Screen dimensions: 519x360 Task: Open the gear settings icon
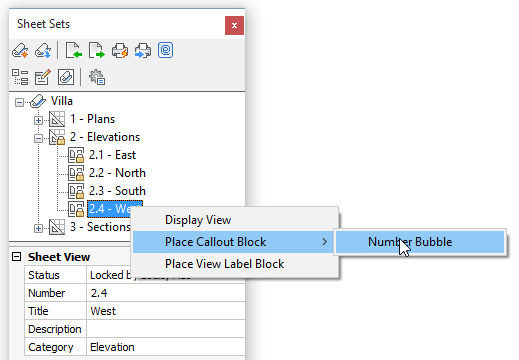pyautogui.click(x=97, y=77)
